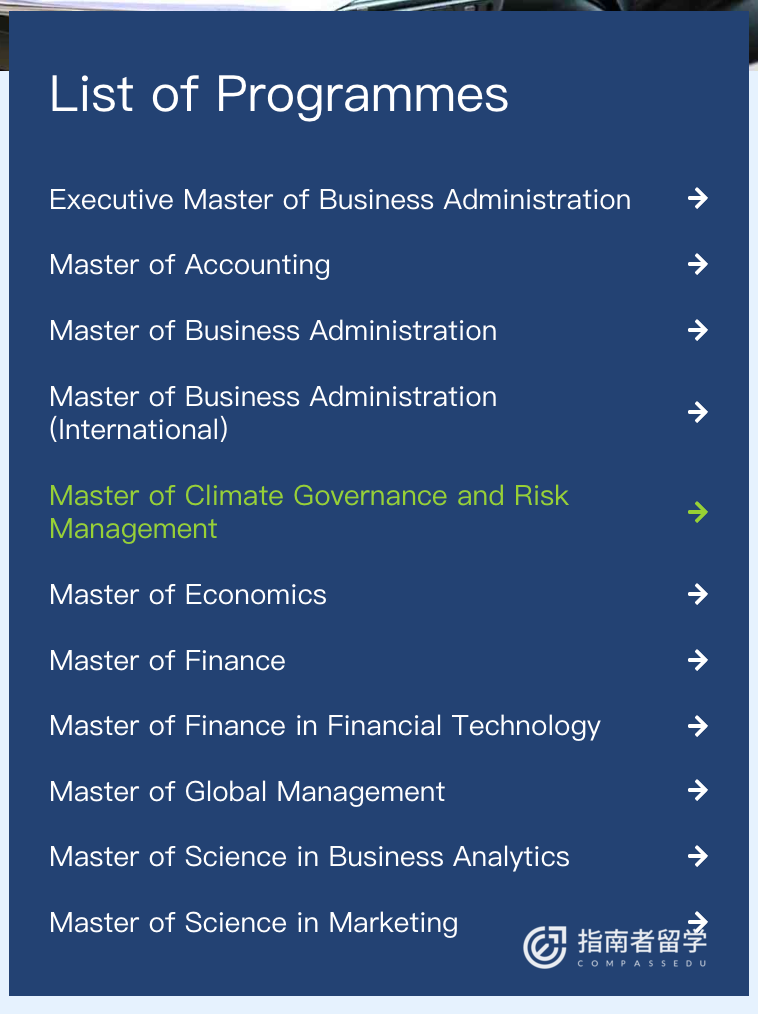Viewport: 758px width, 1014px height.
Task: Click arrow for Master of Science in Business Analytics
Action: point(698,856)
